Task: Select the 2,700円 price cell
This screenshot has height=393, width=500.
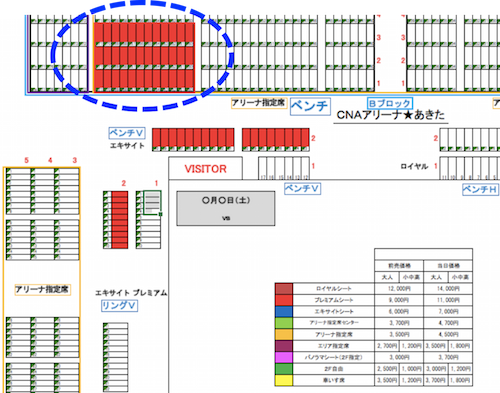Action: 387,346
